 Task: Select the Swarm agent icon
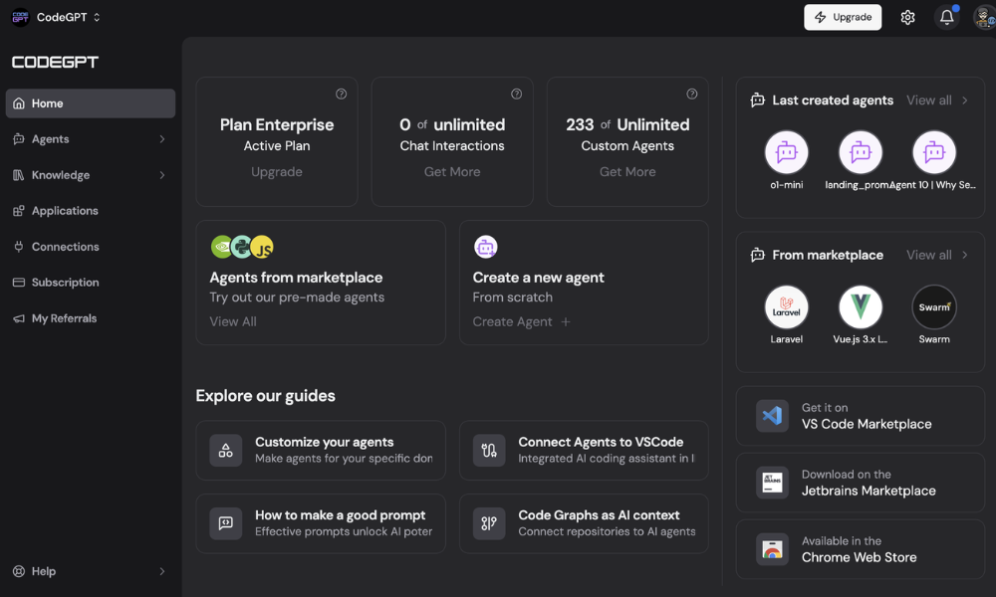point(933,307)
